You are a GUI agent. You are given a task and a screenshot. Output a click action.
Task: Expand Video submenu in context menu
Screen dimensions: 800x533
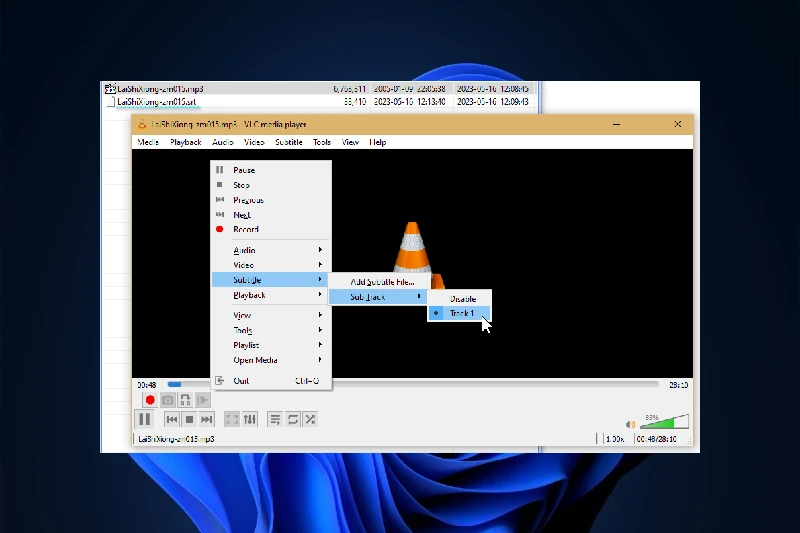pos(271,265)
